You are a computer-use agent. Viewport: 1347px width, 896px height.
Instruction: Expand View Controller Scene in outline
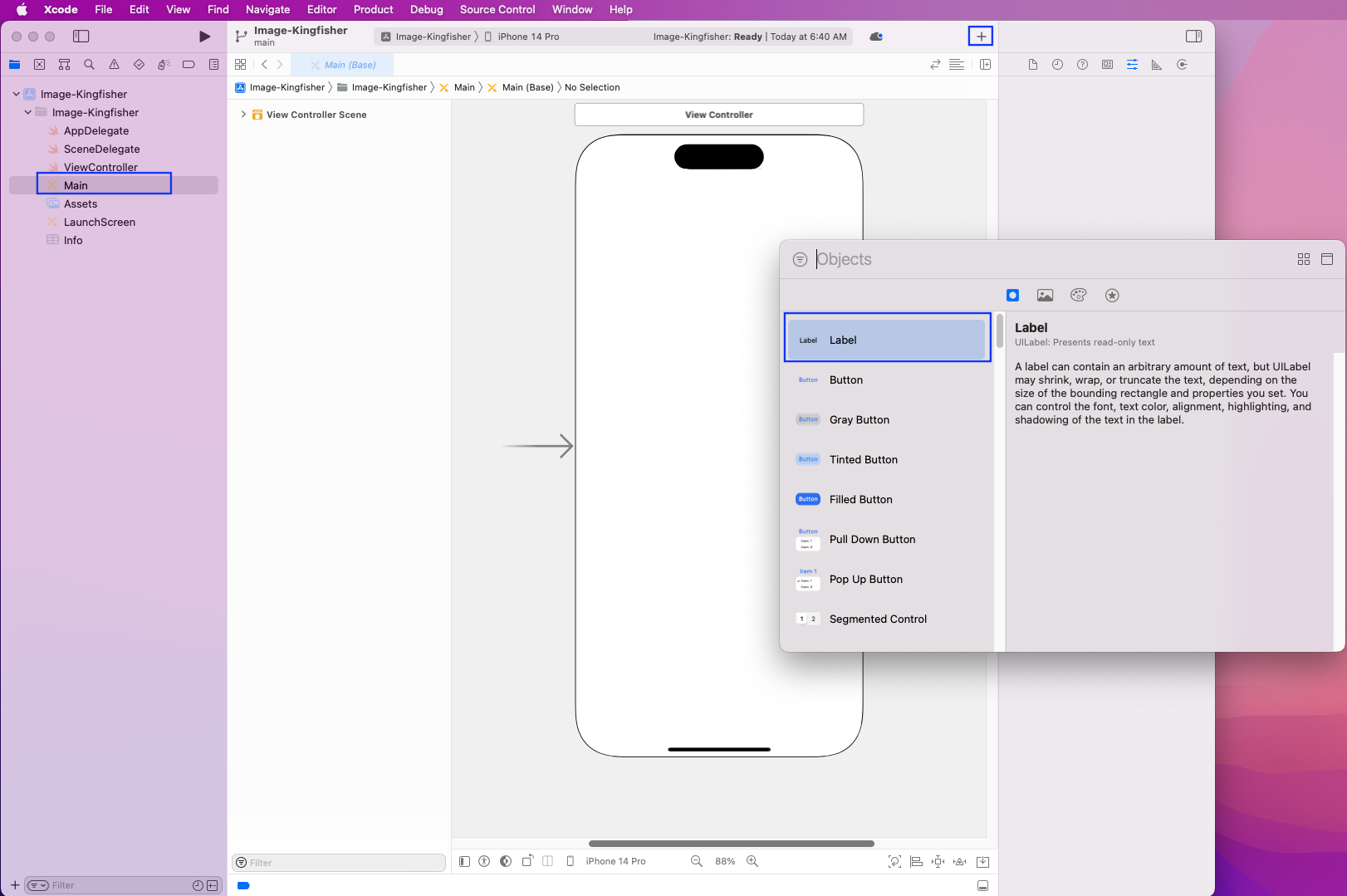(242, 115)
